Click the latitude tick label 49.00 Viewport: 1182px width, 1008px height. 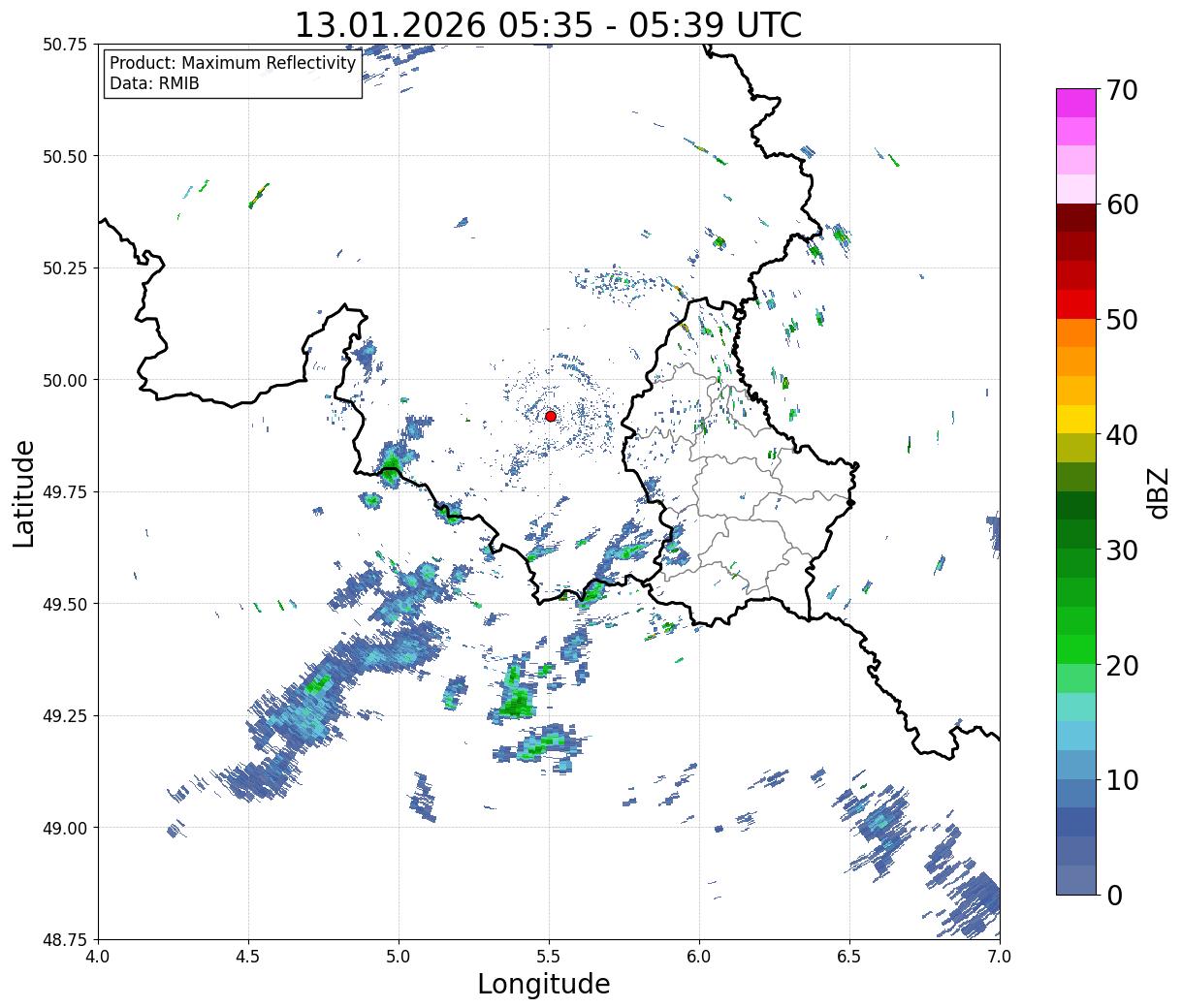tap(64, 828)
